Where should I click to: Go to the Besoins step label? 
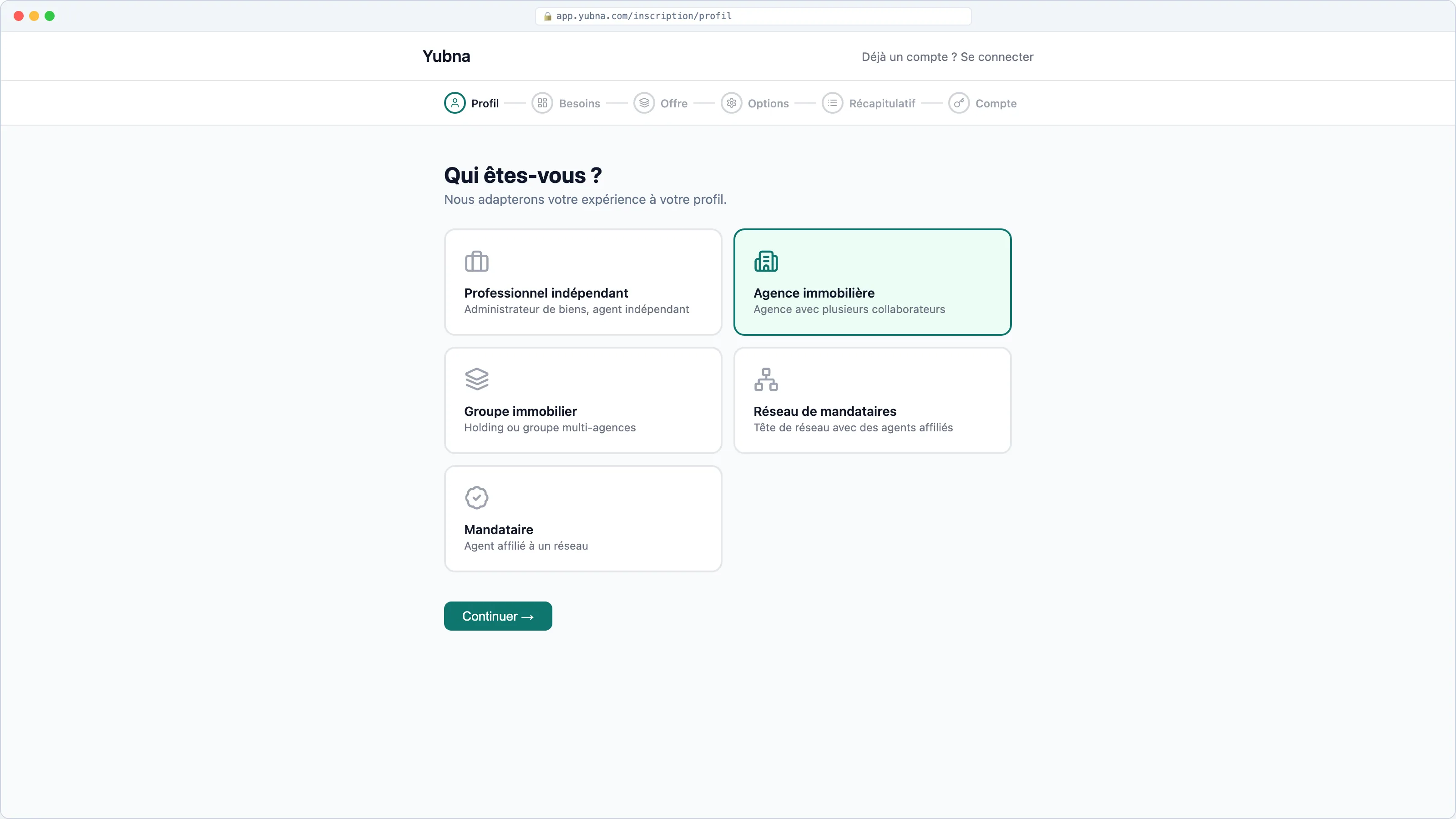[x=579, y=103]
